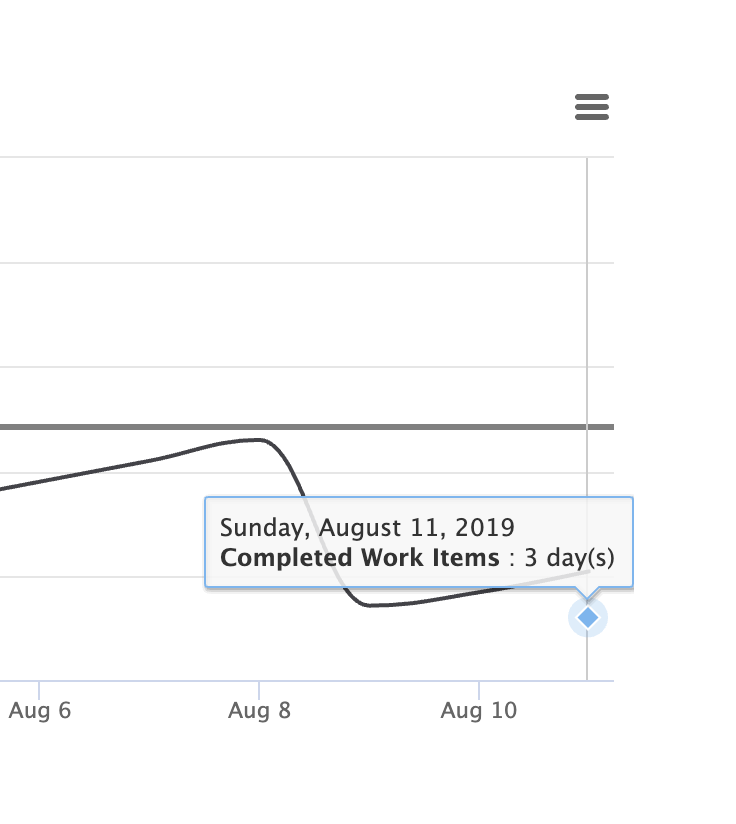Click the tick mark above Aug 8
Image resolution: width=736 pixels, height=824 pixels.
(x=259, y=690)
